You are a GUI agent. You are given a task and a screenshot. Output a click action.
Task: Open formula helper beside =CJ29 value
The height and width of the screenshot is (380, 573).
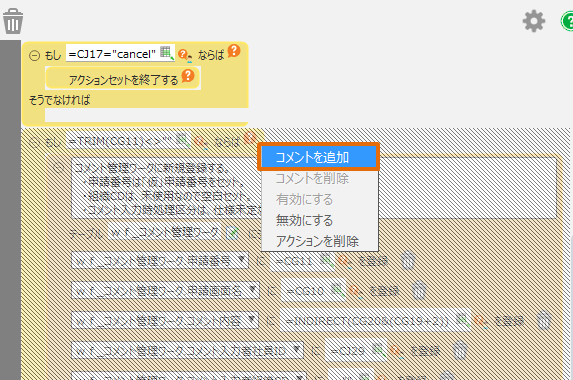(397, 352)
